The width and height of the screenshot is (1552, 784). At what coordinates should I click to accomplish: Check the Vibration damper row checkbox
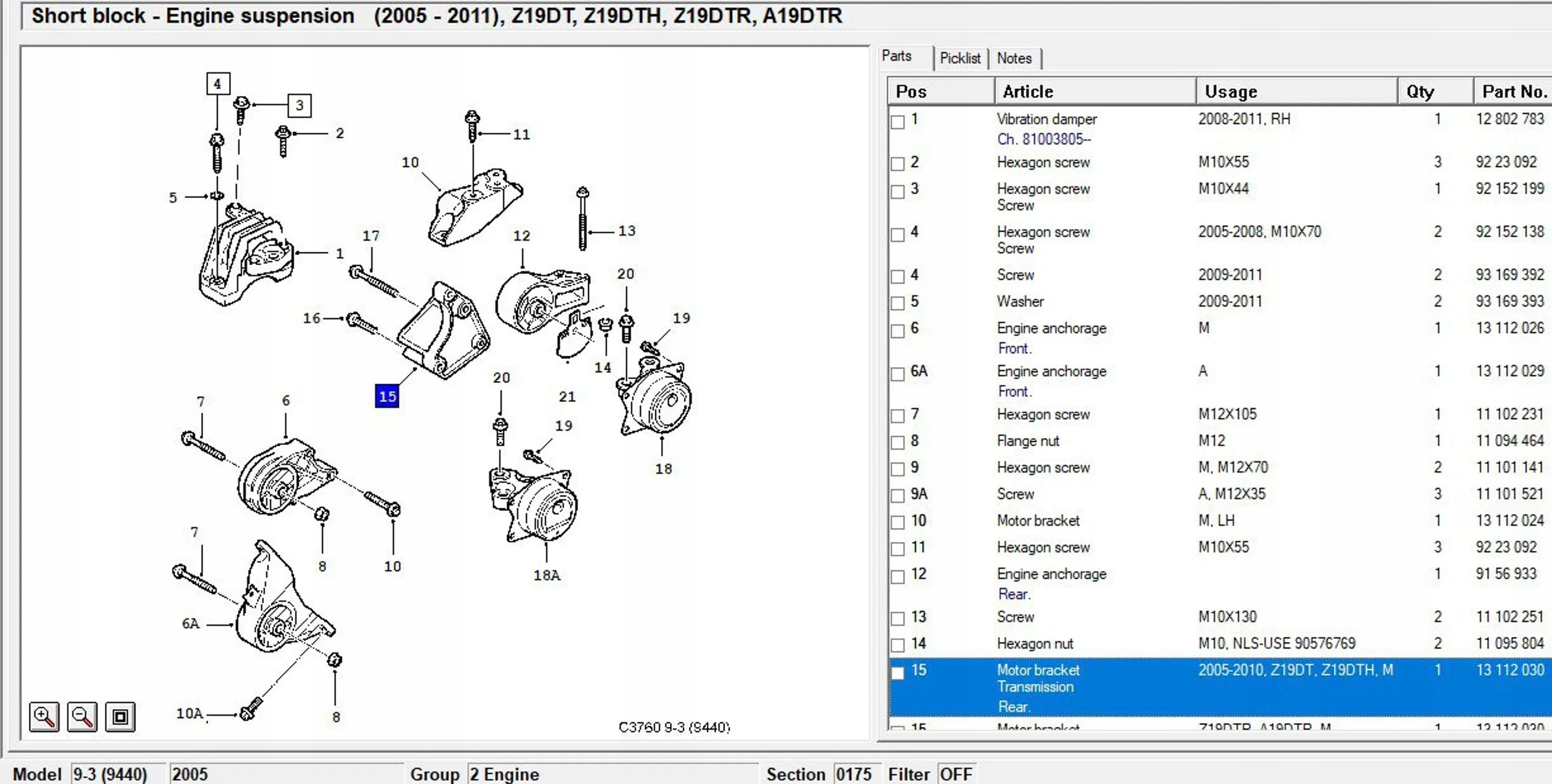pyautogui.click(x=898, y=122)
